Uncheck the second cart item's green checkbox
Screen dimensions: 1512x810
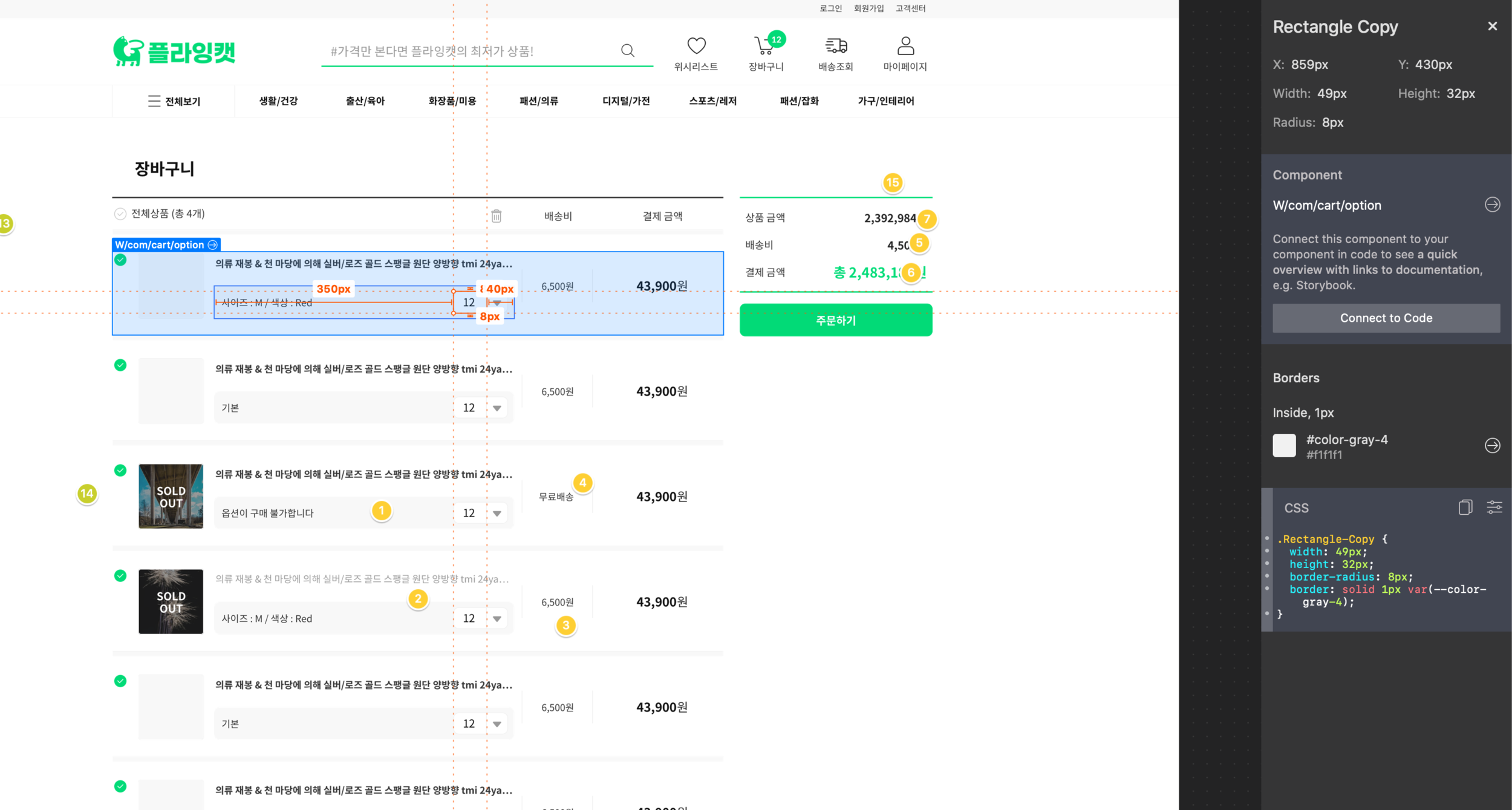(x=120, y=365)
